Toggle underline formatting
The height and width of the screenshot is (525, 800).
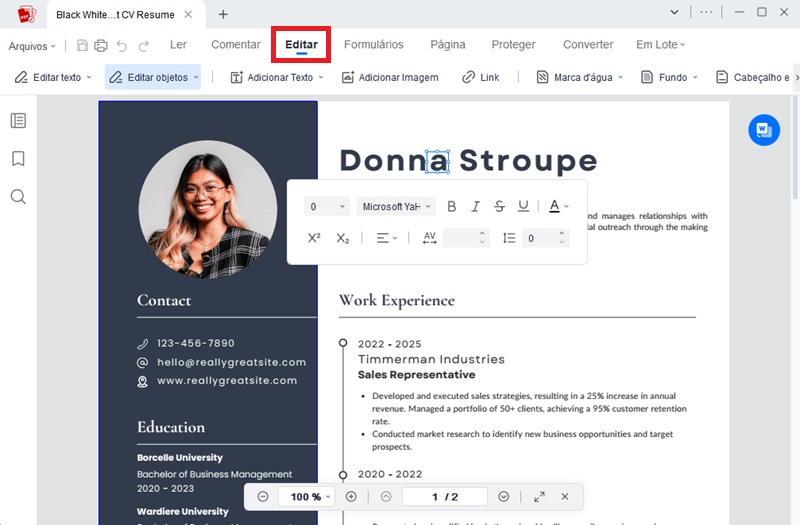pyautogui.click(x=523, y=206)
